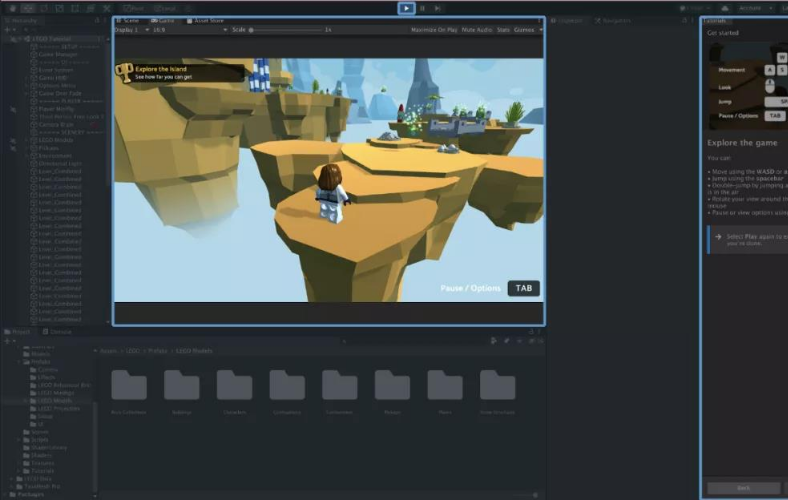Switch to the Game tab
Screen dimensions: 788x500
[x=162, y=21]
